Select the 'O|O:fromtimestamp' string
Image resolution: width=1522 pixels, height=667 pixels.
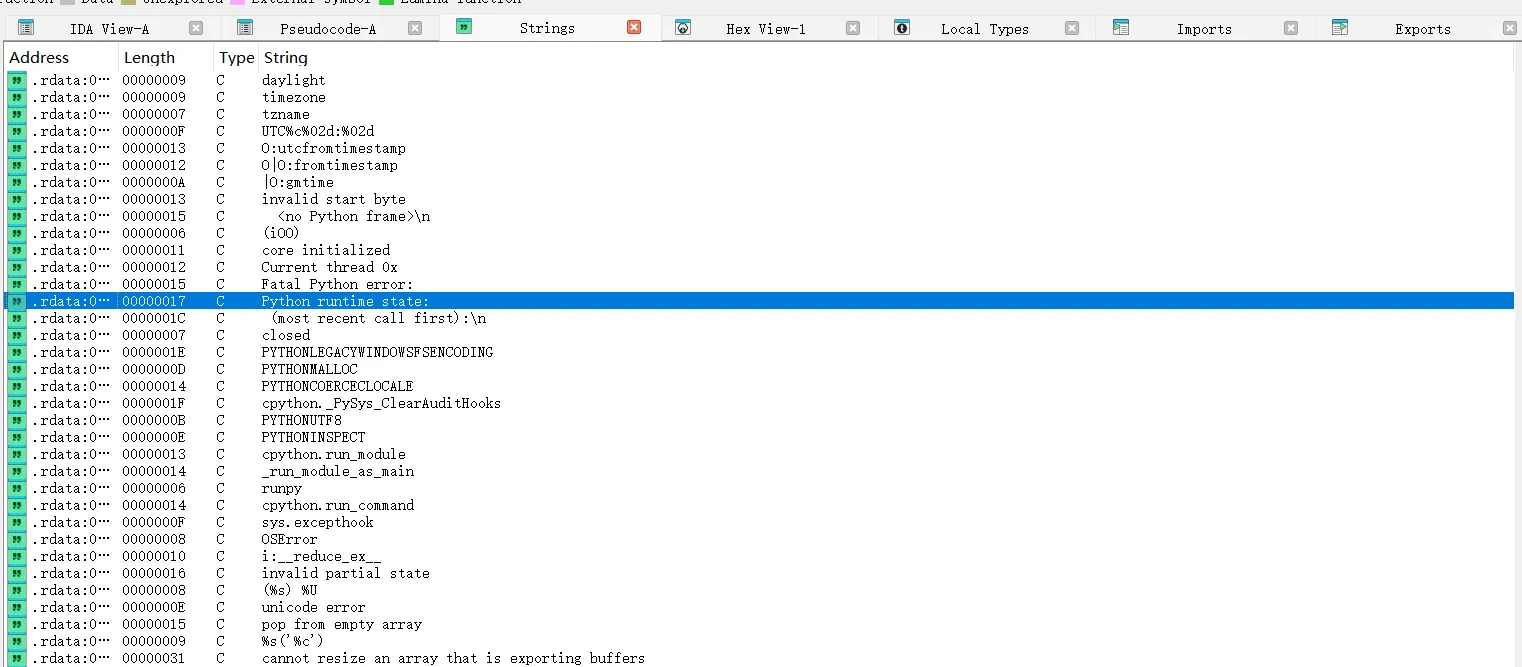(329, 165)
